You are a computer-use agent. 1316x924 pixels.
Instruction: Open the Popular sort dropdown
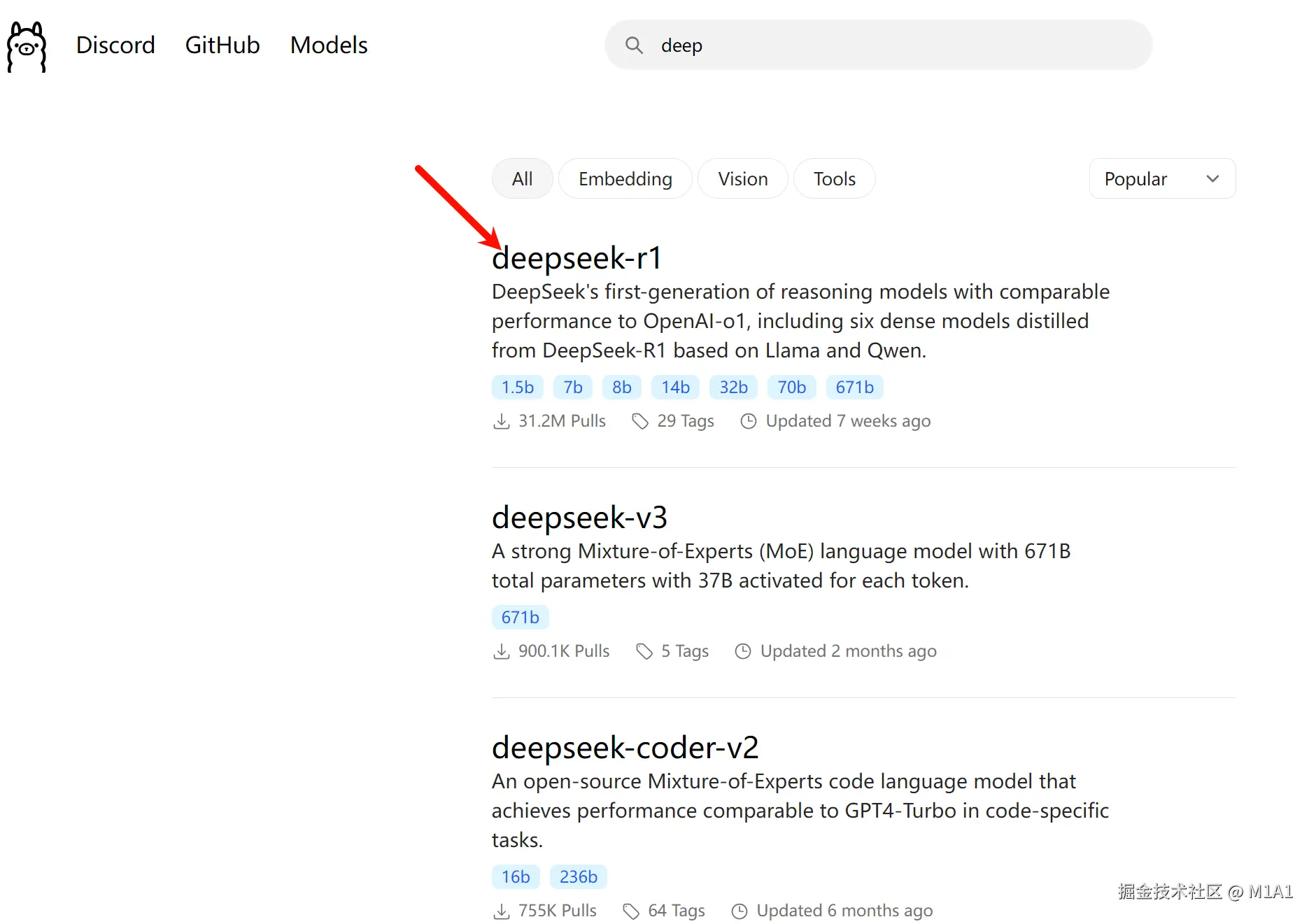(1161, 179)
